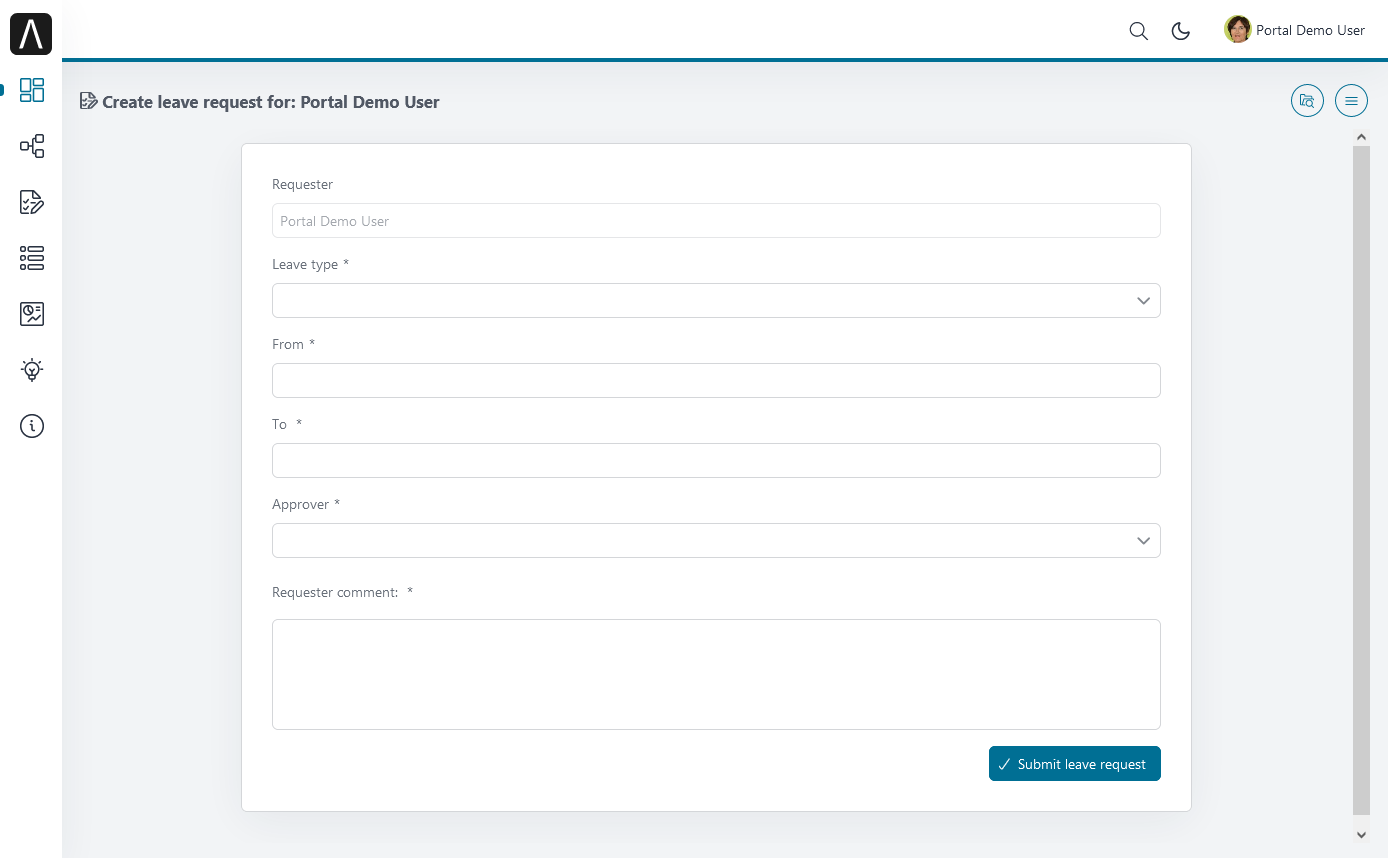
Task: Open the dashboard icon in sidebar
Action: tap(32, 90)
